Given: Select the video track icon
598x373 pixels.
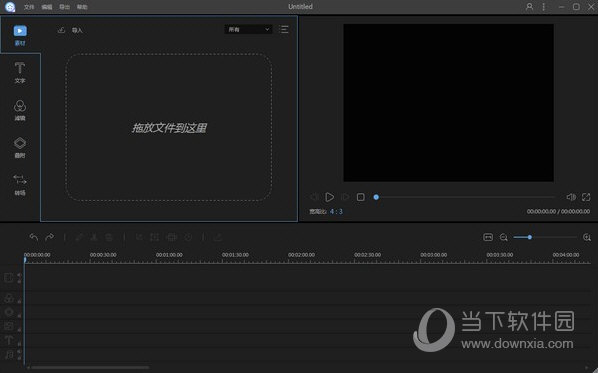Looking at the screenshot, I should coord(9,277).
